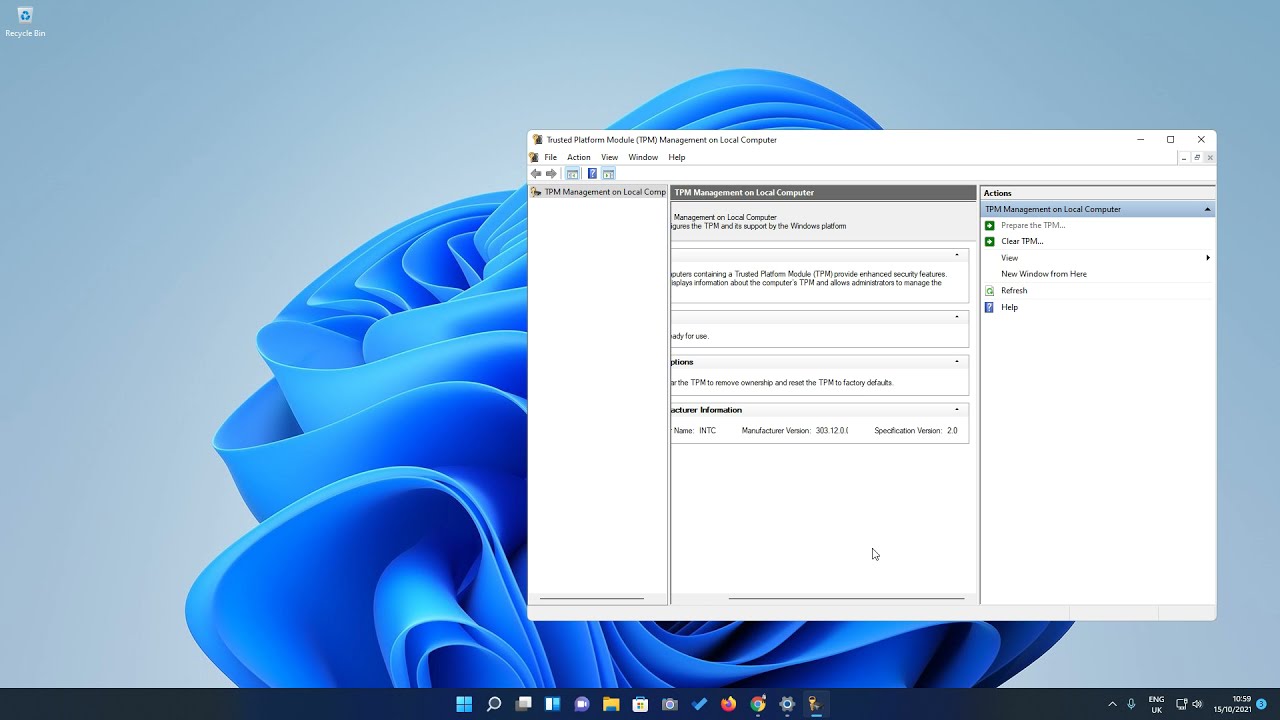This screenshot has width=1280, height=720.
Task: Click the Back arrow in the toolbar
Action: 535,174
